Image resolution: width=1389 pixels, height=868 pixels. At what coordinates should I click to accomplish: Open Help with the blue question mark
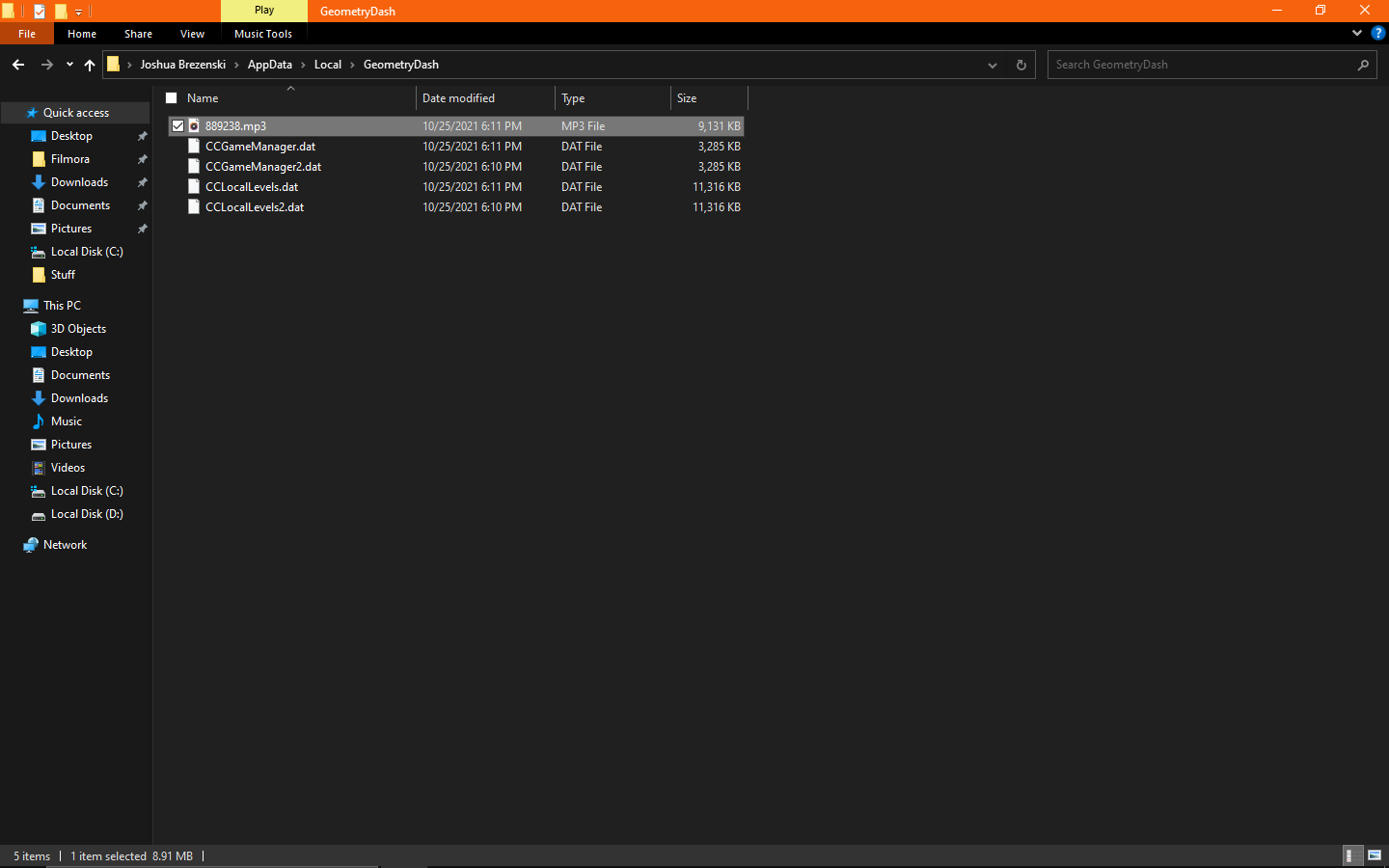tap(1377, 33)
